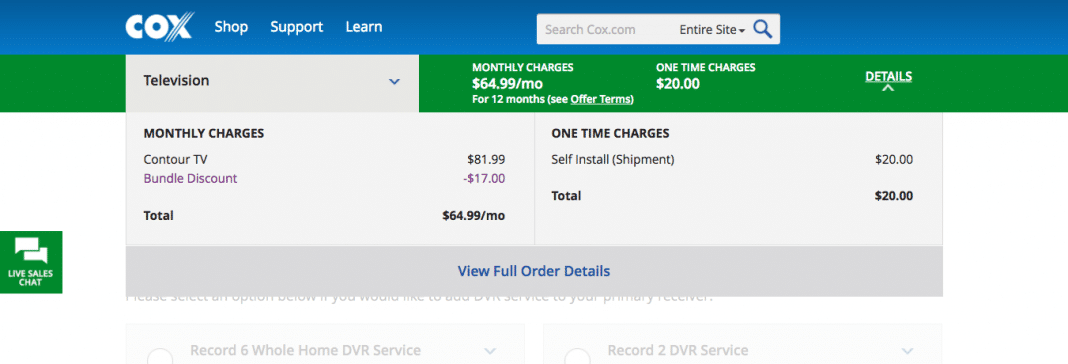Click View Full Order Details

click(x=534, y=271)
